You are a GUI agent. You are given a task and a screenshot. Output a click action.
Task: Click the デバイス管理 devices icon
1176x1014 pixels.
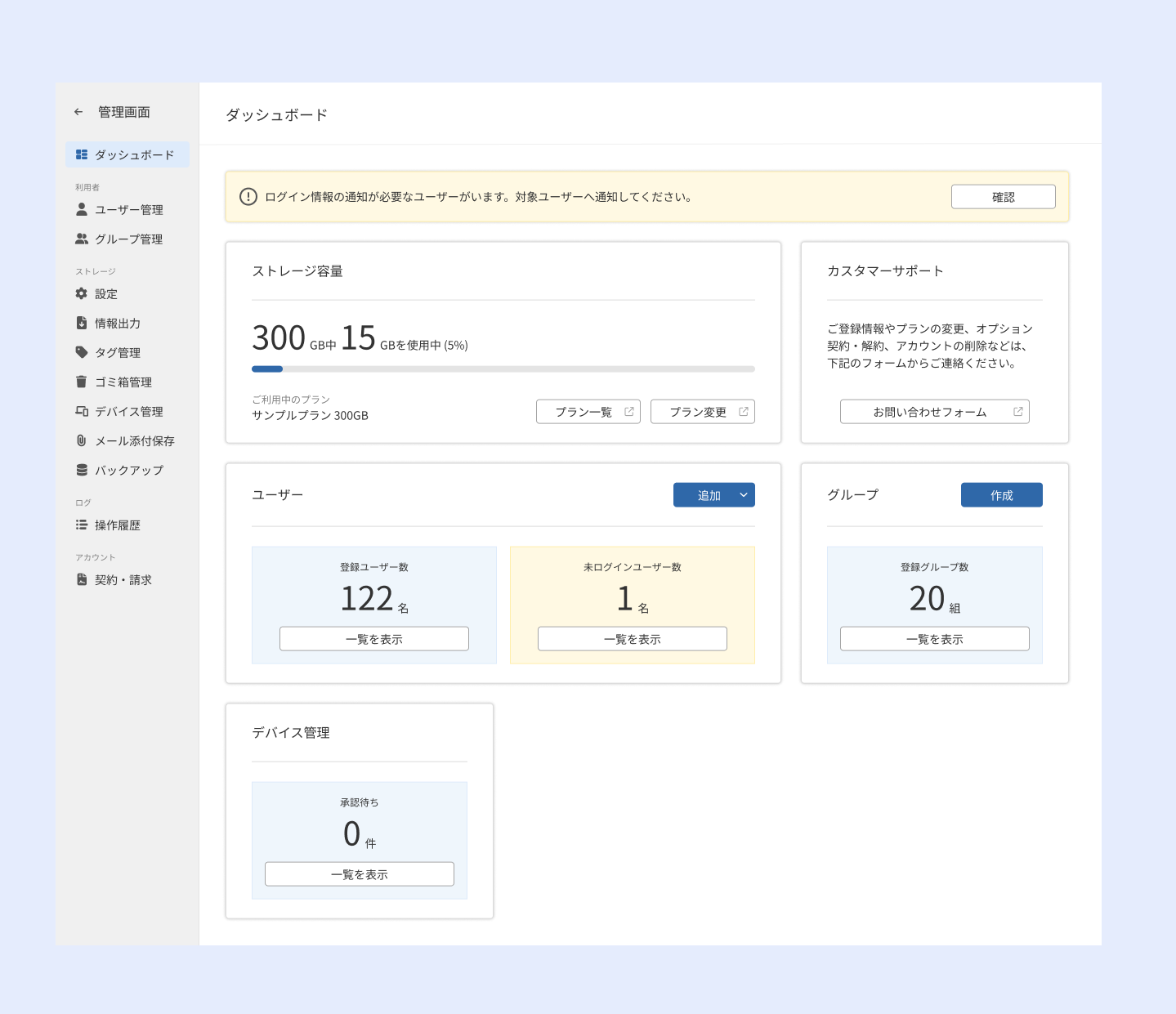click(x=82, y=411)
